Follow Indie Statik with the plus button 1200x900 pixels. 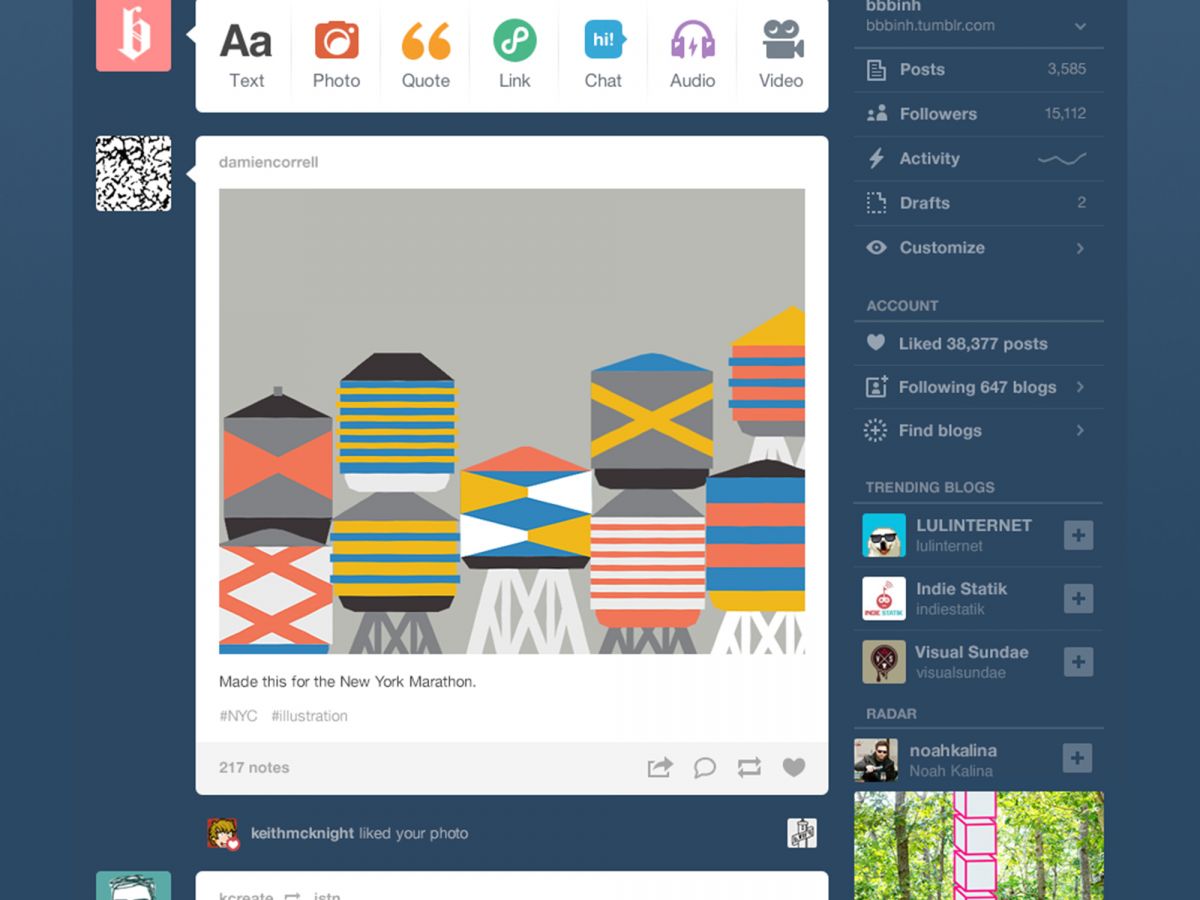[1078, 598]
